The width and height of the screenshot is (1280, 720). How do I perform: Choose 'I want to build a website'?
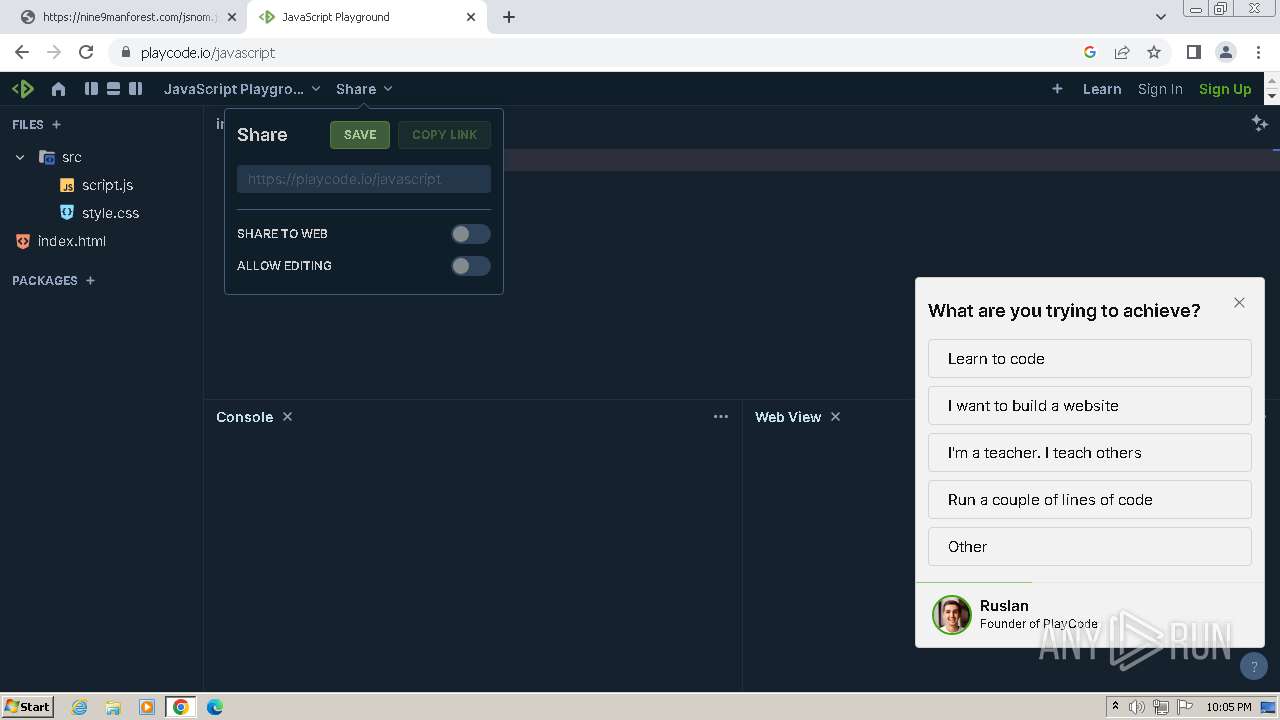coord(1090,405)
